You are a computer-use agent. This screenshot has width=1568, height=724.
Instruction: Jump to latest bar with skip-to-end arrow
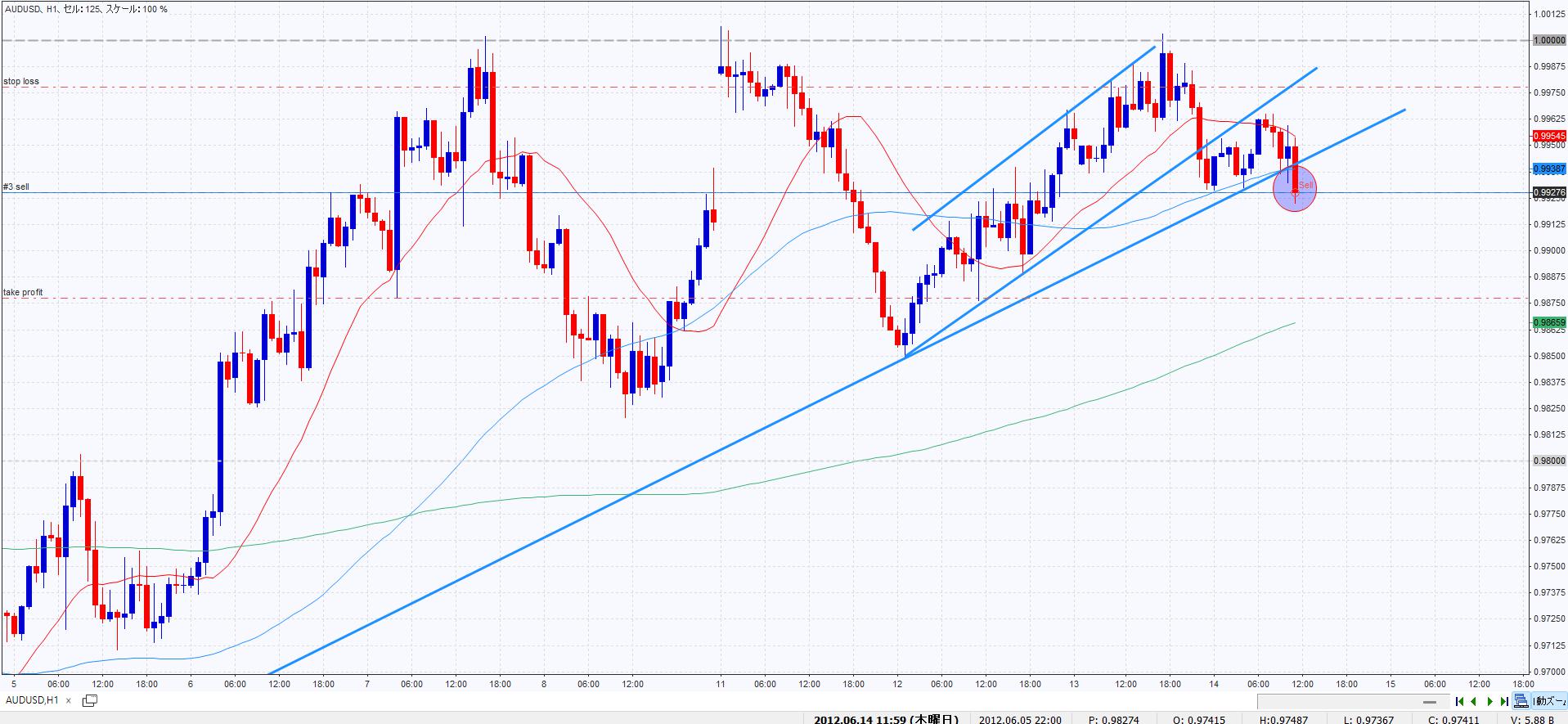[x=1504, y=701]
